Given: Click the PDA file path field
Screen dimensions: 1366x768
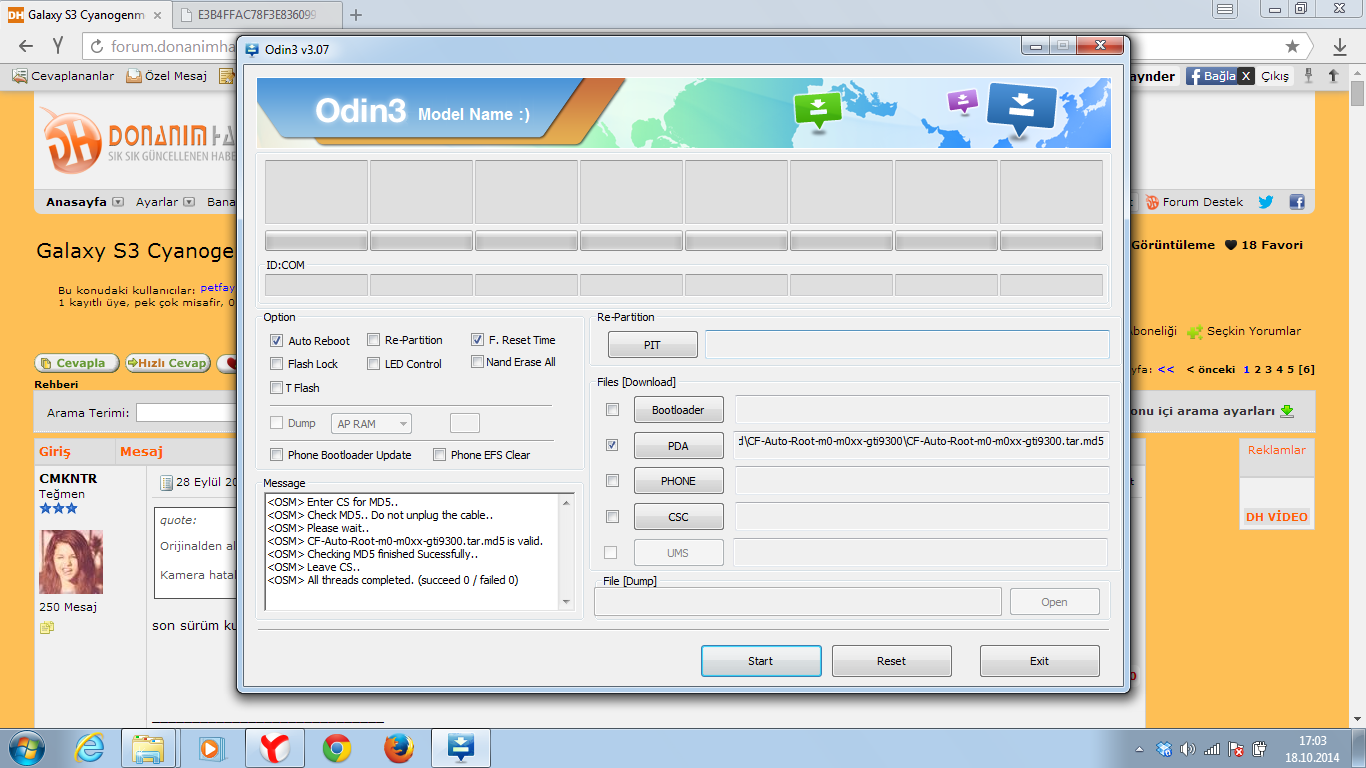Looking at the screenshot, I should point(922,445).
